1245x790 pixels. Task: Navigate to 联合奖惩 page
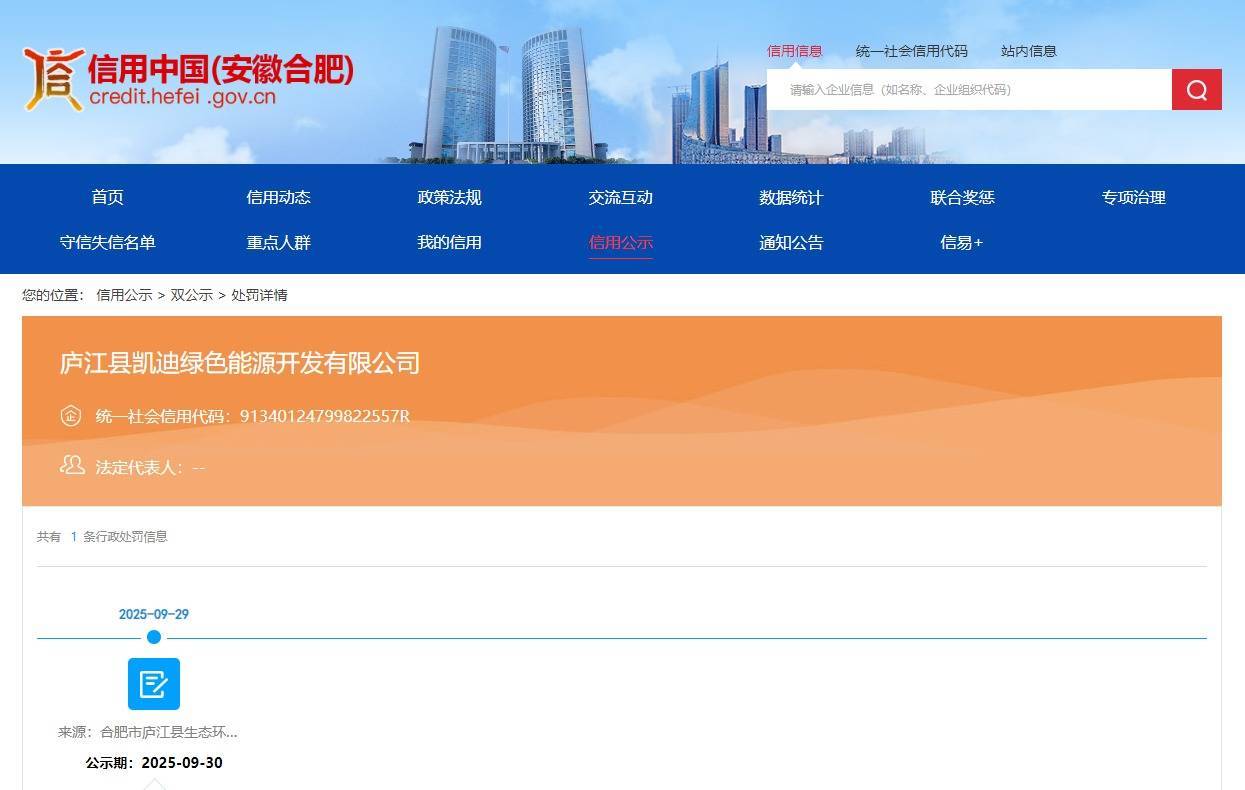click(x=962, y=197)
